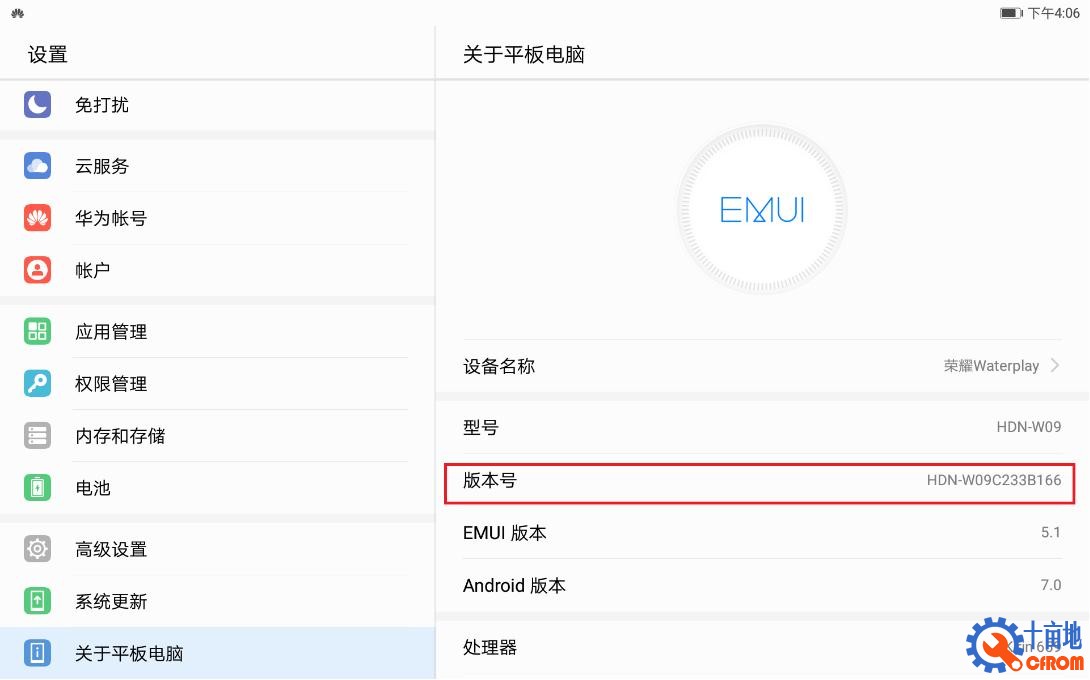
Task: Open the app management grid icon
Action: point(37,332)
